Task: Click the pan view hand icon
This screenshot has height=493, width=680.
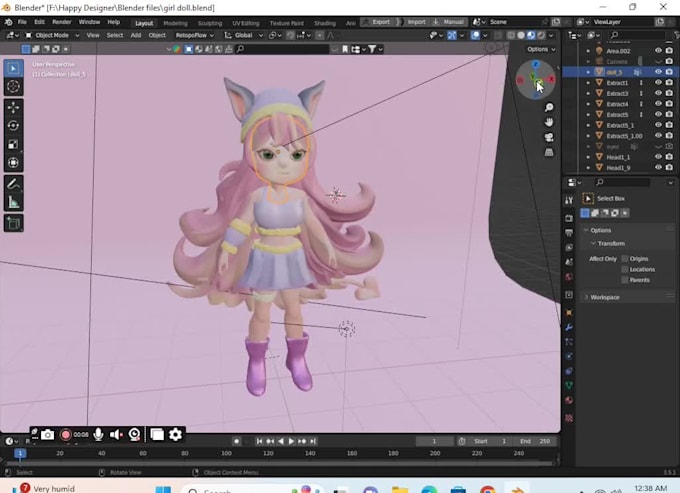Action: point(549,122)
